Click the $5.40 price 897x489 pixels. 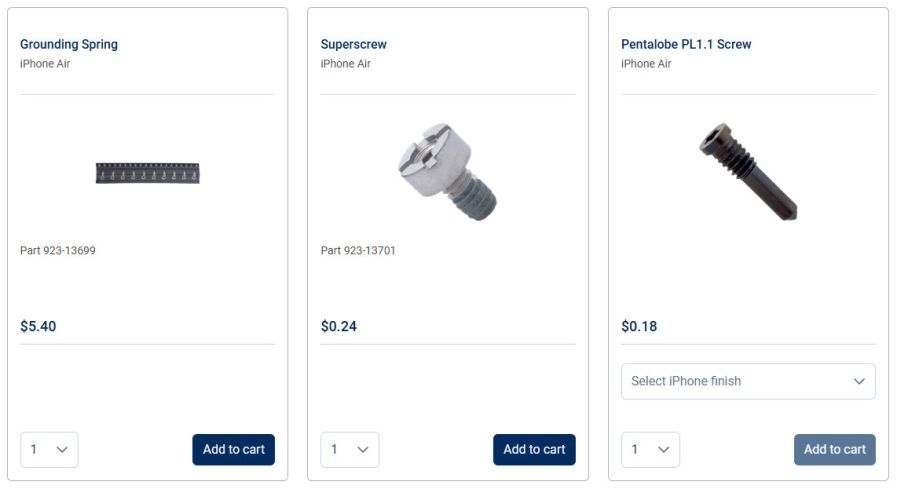click(38, 326)
